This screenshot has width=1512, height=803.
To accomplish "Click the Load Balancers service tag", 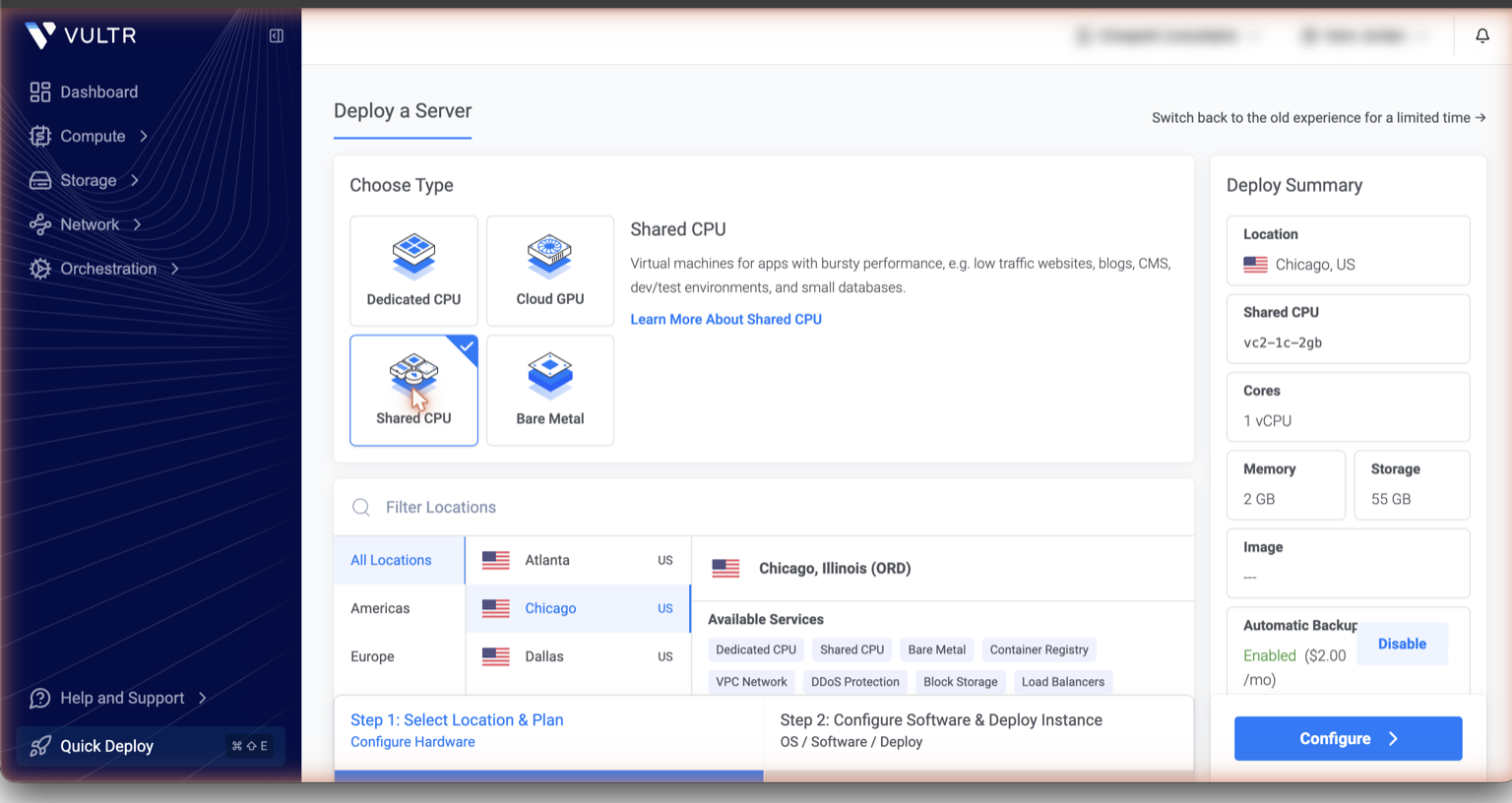I will (x=1063, y=681).
